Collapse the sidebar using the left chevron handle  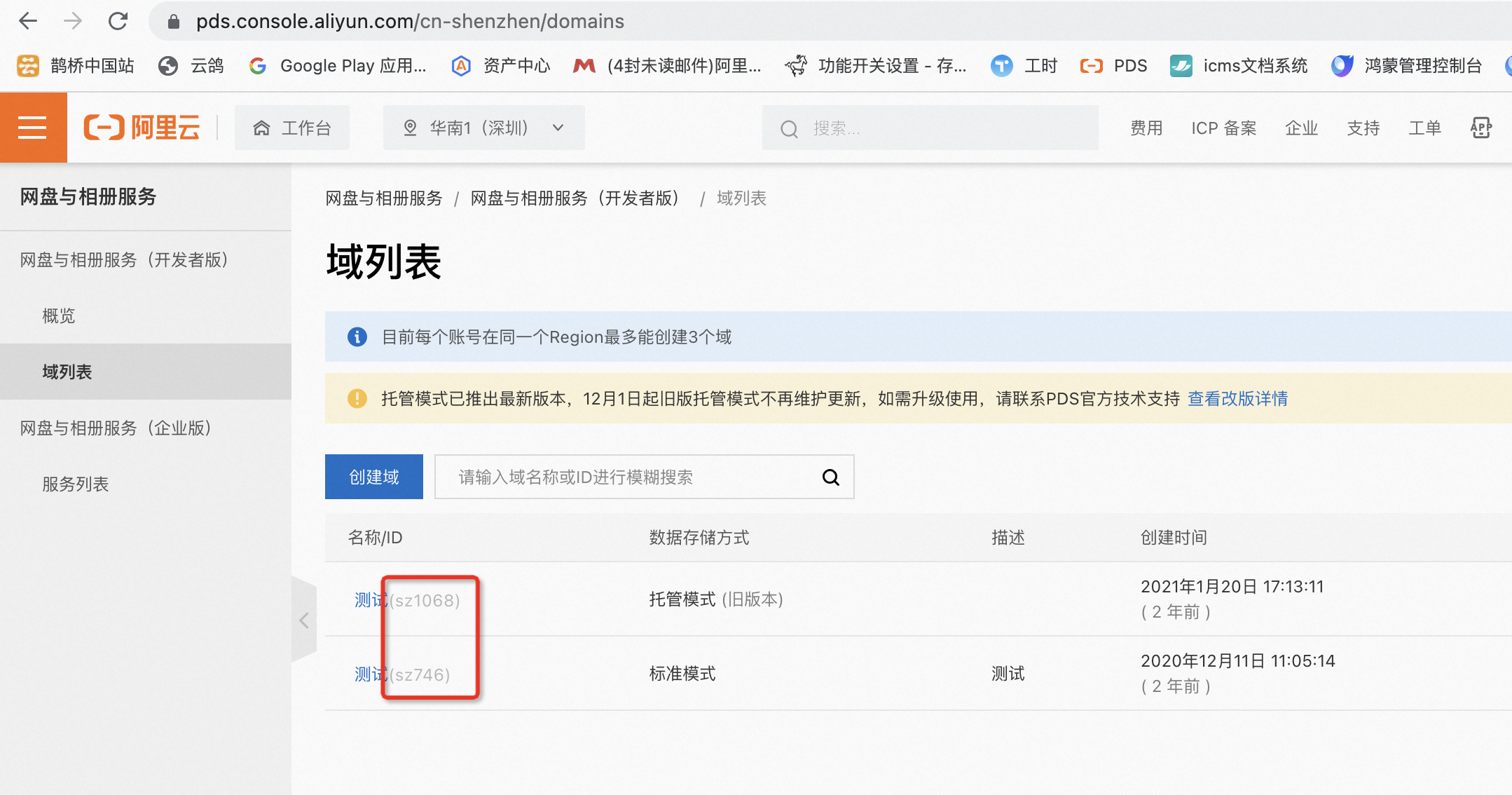[304, 620]
